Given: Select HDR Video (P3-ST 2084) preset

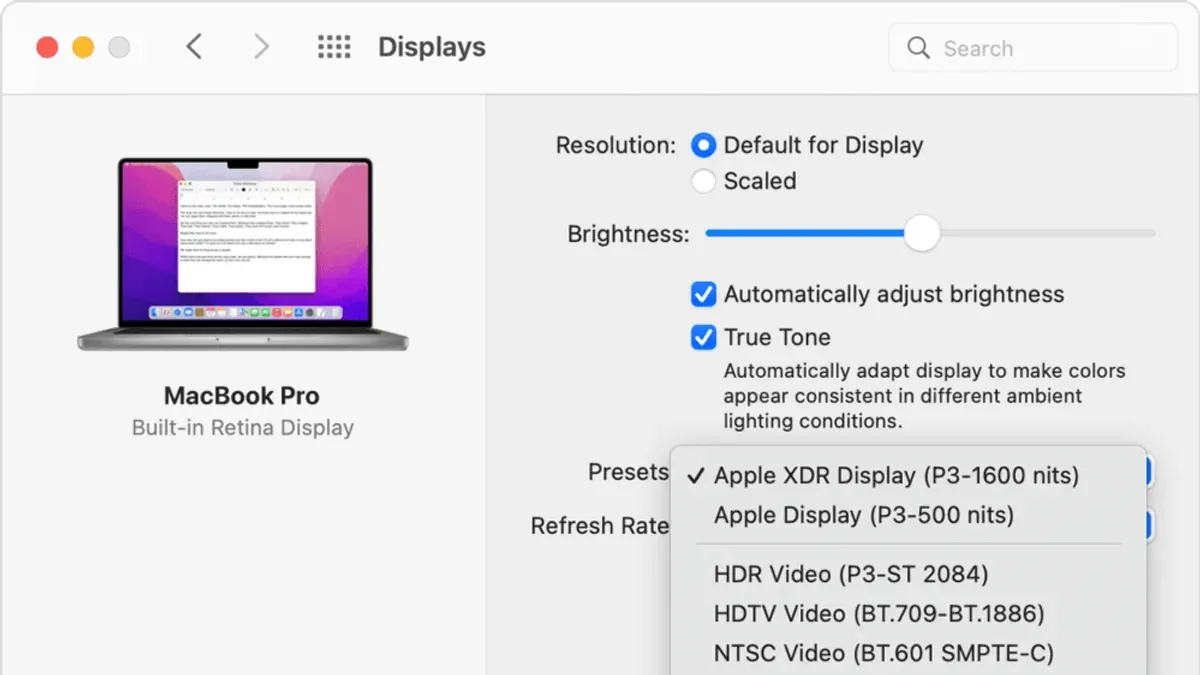Looking at the screenshot, I should [x=908, y=574].
